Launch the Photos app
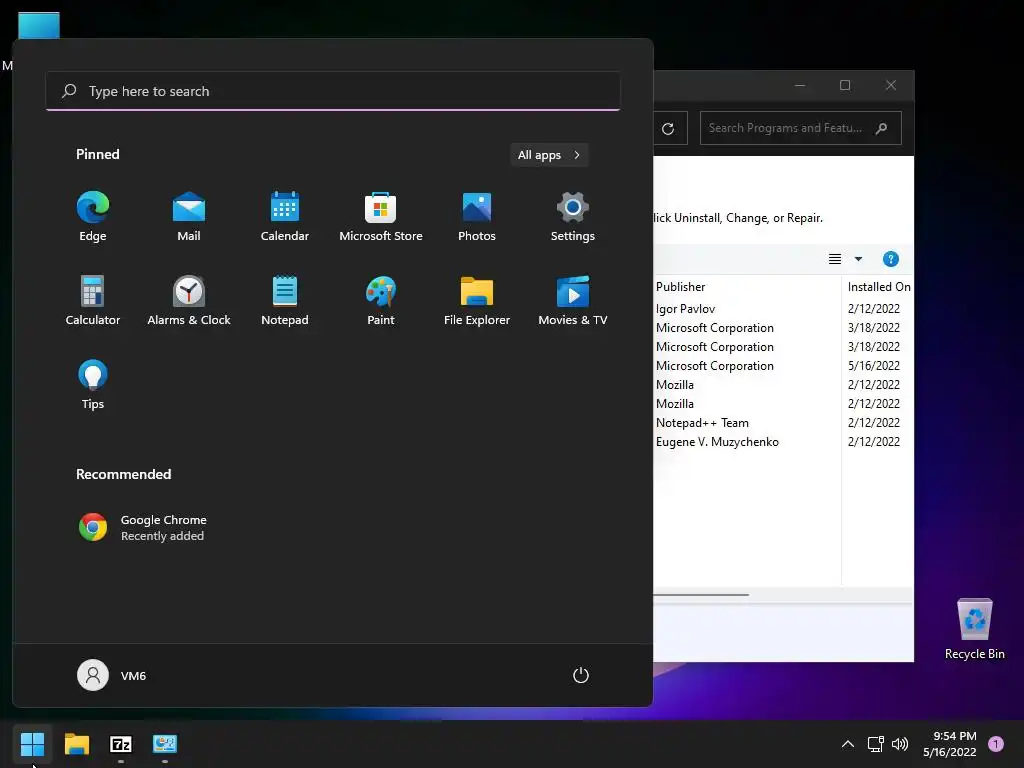The width and height of the screenshot is (1024, 768). click(477, 217)
